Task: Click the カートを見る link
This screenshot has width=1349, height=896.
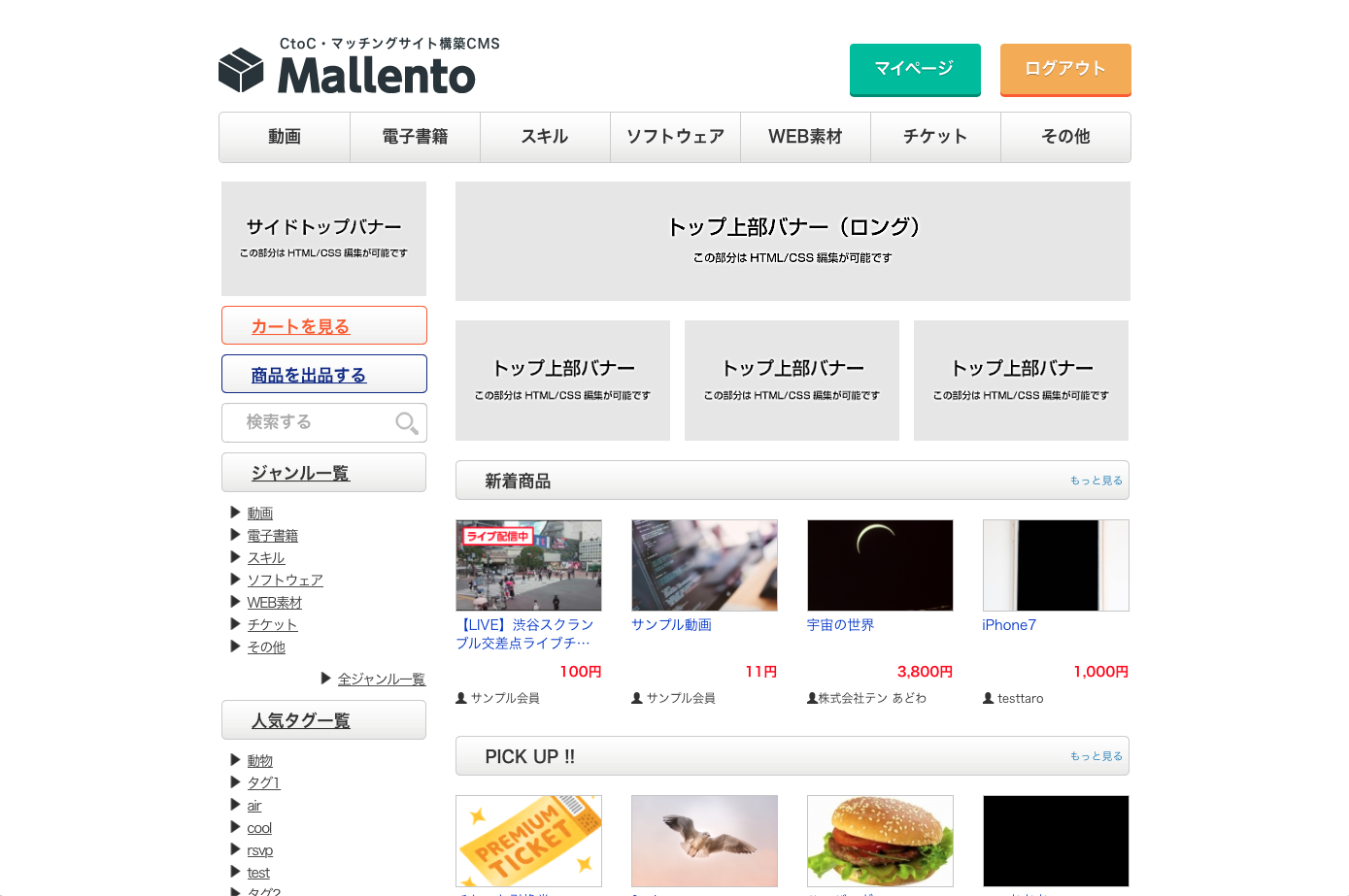Action: click(300, 326)
